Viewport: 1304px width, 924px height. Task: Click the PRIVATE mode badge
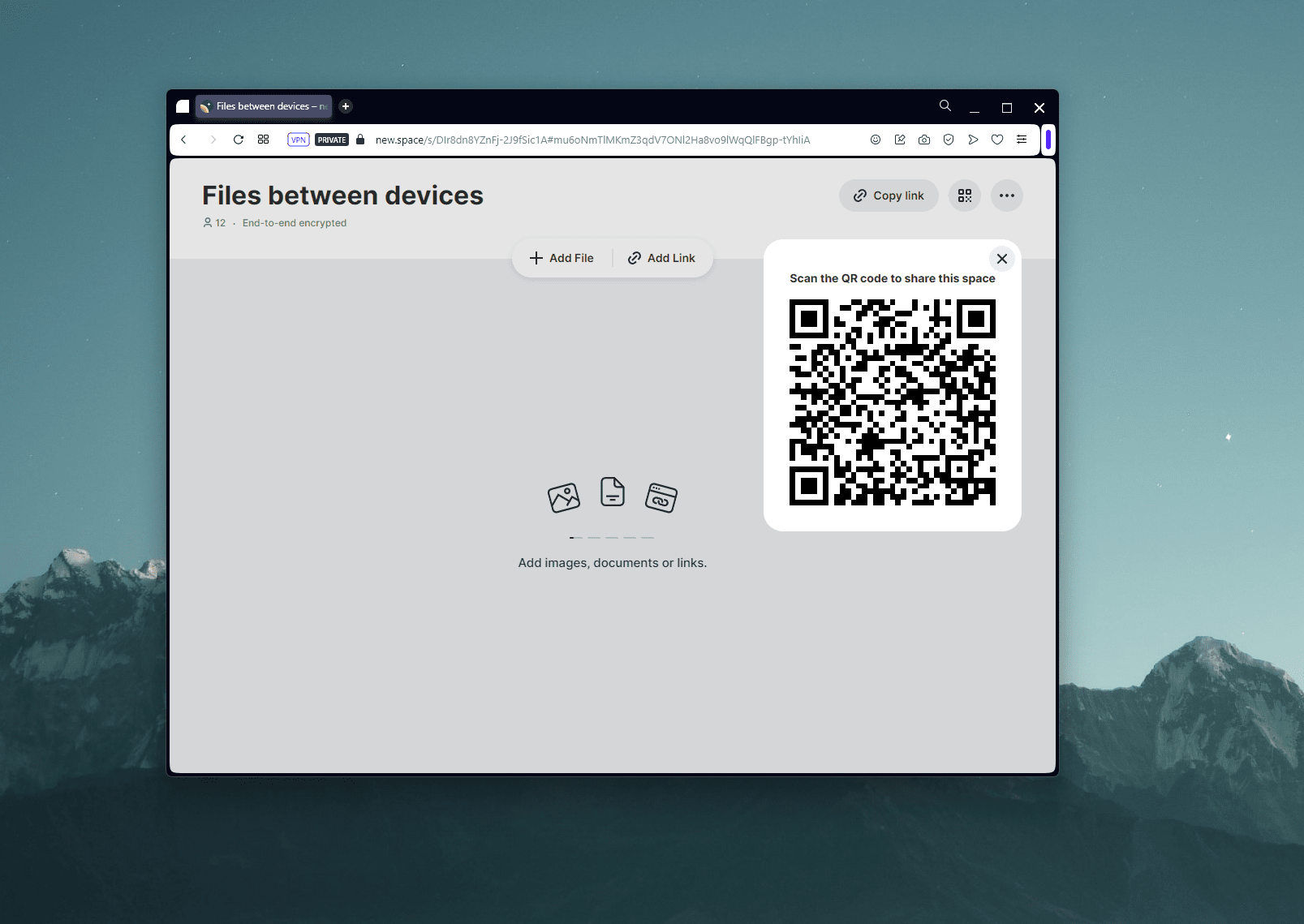point(332,140)
